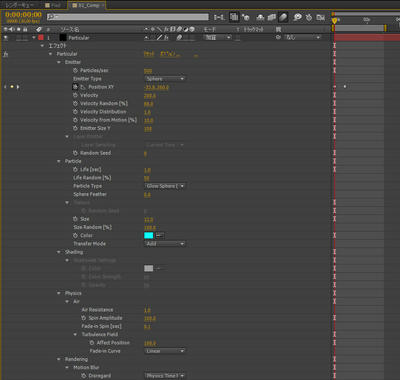Click the Reset link for Particular

[x=149, y=54]
